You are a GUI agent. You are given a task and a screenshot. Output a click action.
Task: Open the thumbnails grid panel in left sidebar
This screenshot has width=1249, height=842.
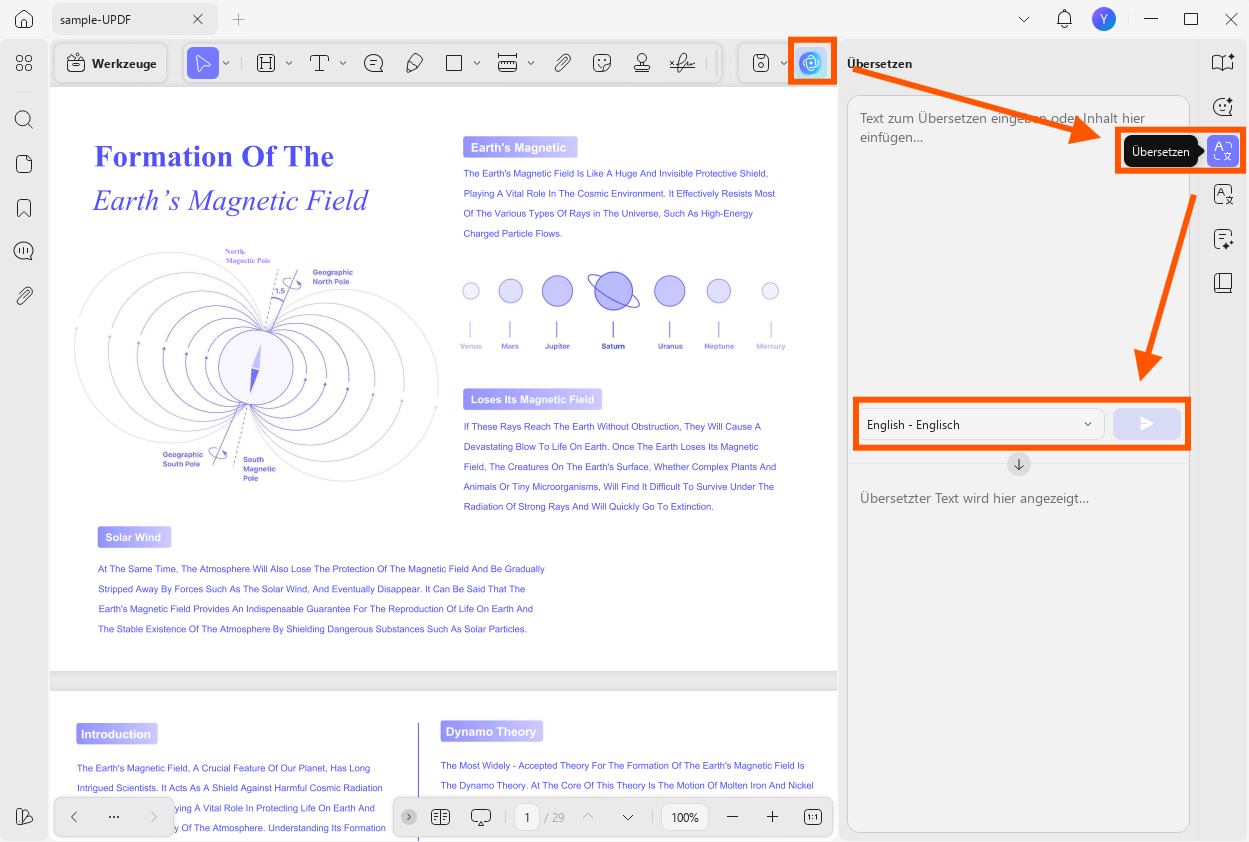click(x=24, y=63)
